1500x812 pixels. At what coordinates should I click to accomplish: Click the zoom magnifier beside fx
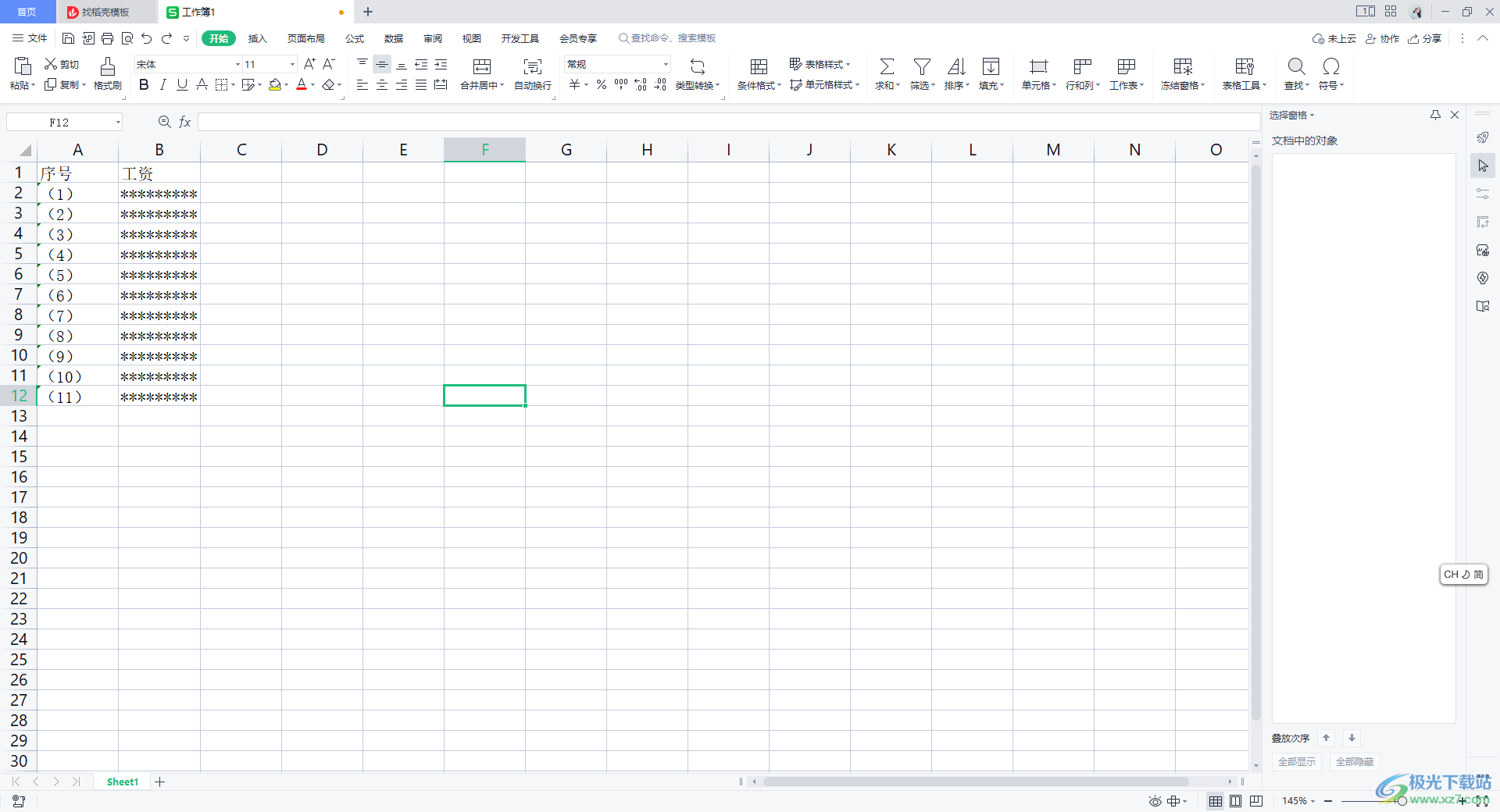pyautogui.click(x=165, y=122)
